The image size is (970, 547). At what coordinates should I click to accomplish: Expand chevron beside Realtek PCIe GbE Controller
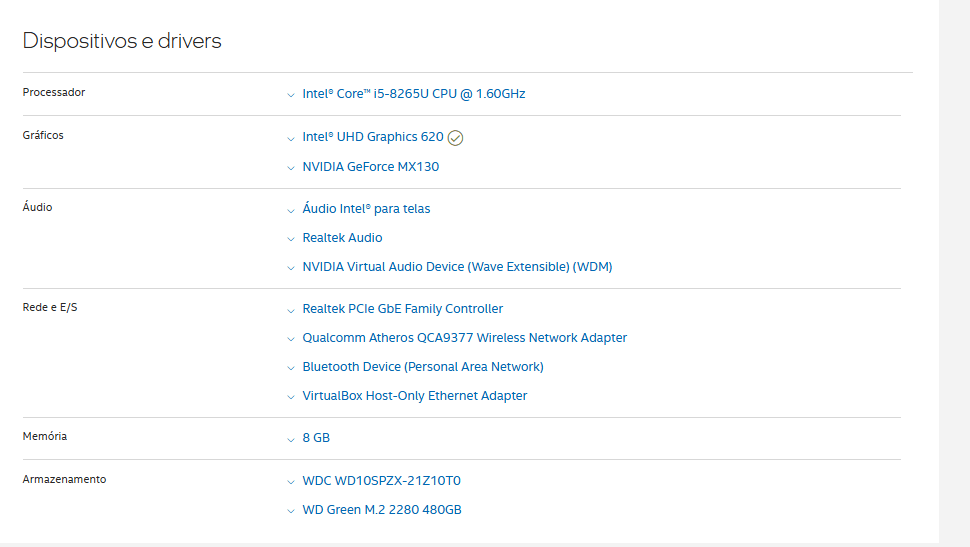pos(291,311)
